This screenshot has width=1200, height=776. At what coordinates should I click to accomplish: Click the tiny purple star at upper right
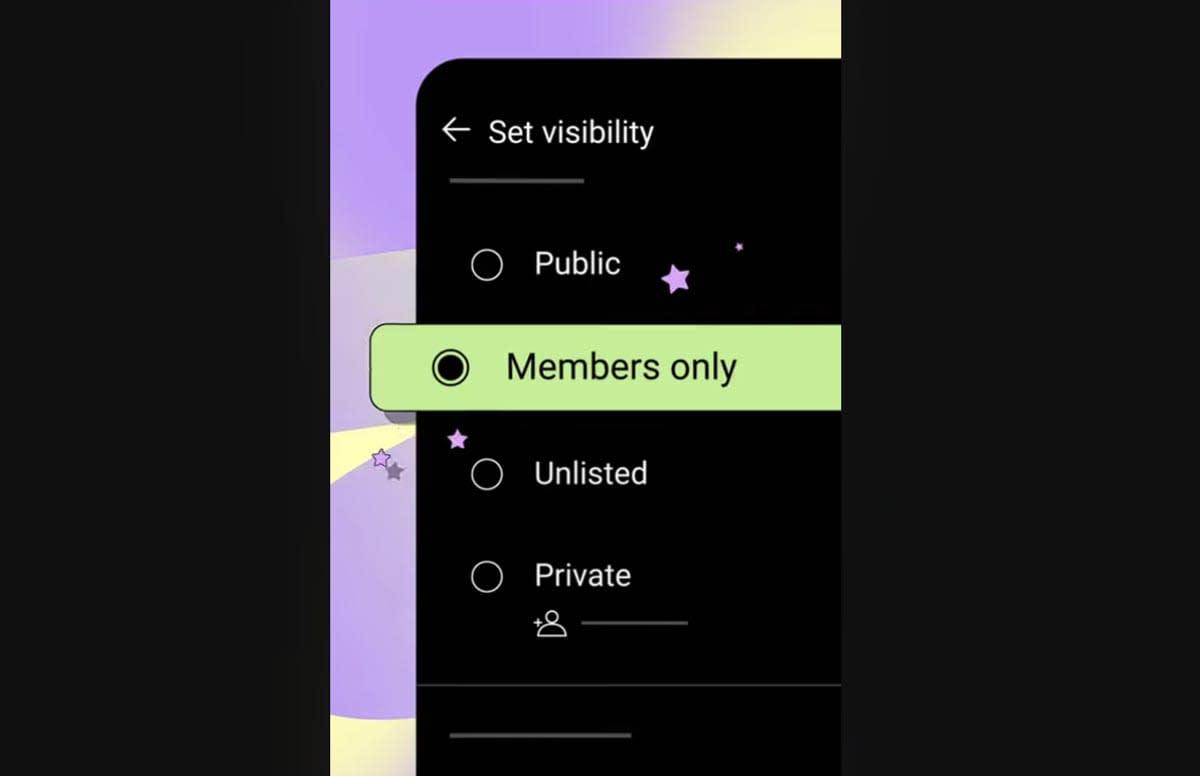pos(739,246)
